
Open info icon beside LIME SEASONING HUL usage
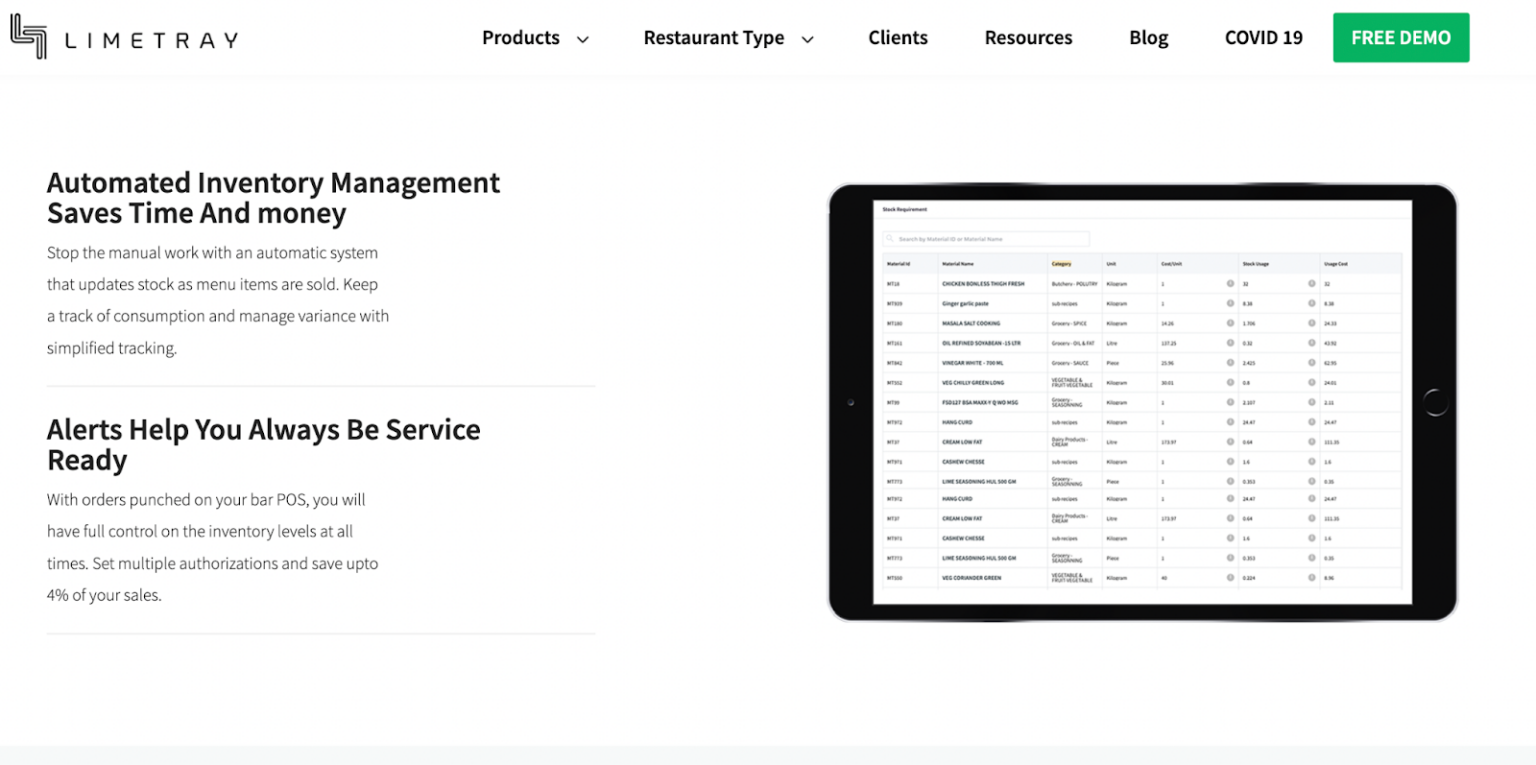pos(1311,481)
